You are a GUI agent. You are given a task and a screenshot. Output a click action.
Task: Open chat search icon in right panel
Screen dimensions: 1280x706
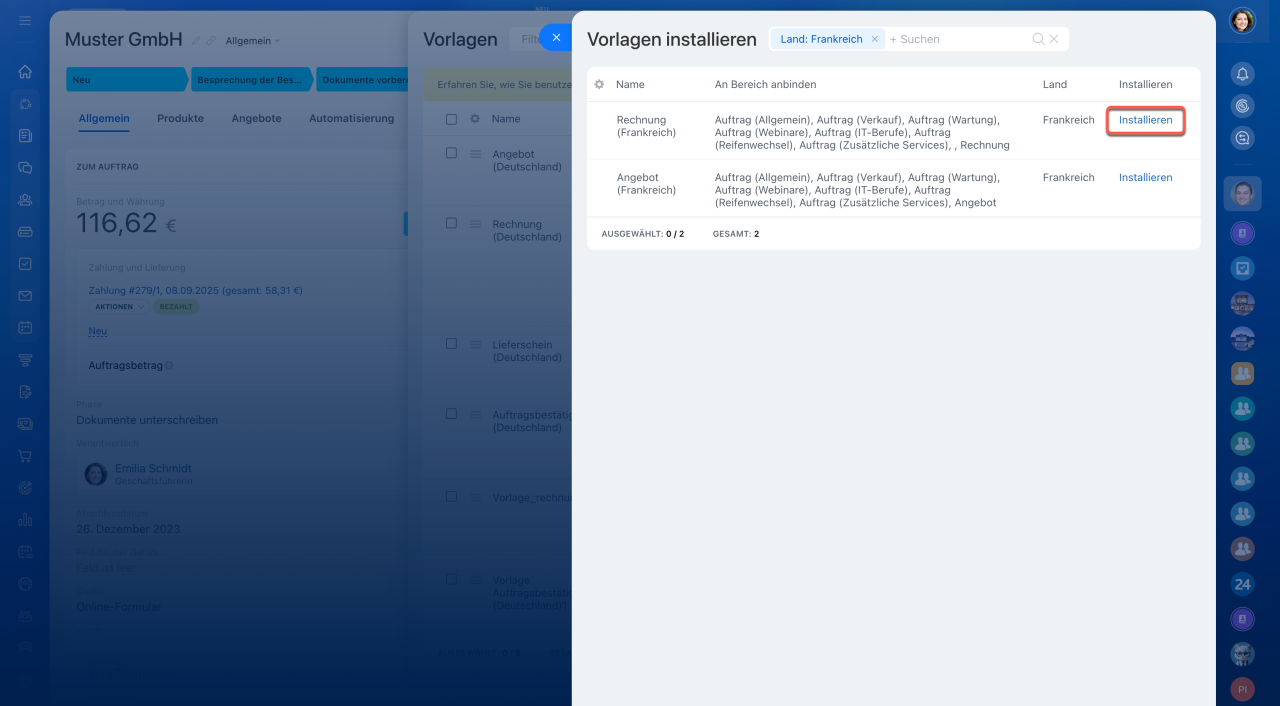[x=1242, y=138]
